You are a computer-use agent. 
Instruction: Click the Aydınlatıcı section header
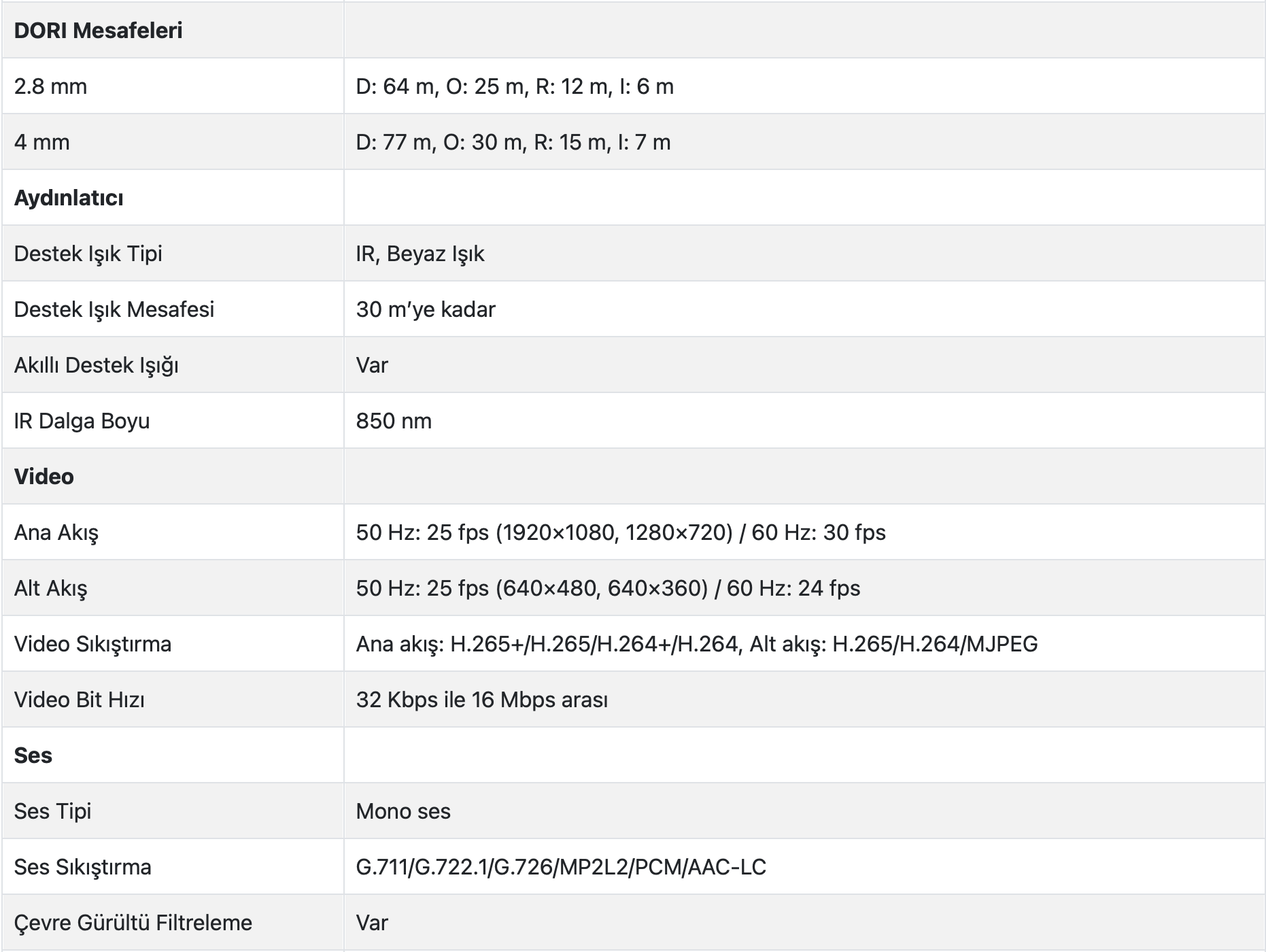[69, 198]
